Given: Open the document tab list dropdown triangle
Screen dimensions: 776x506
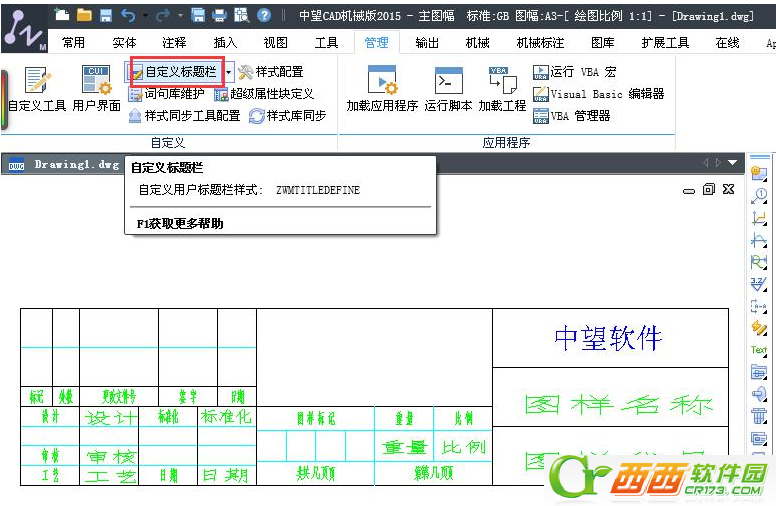Looking at the screenshot, I should pos(732,162).
